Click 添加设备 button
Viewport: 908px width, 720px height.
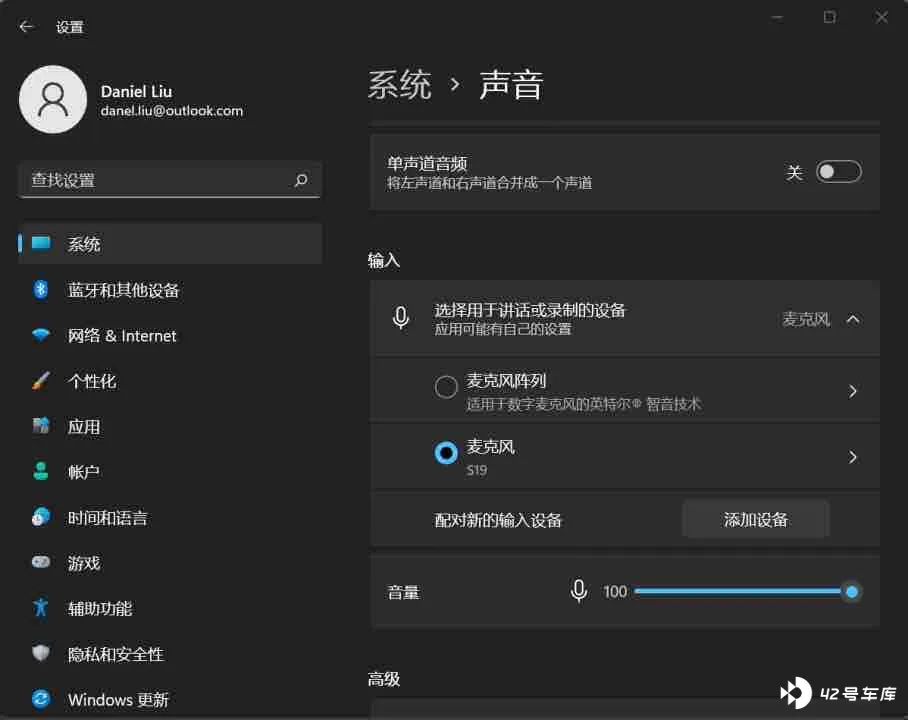tap(755, 520)
